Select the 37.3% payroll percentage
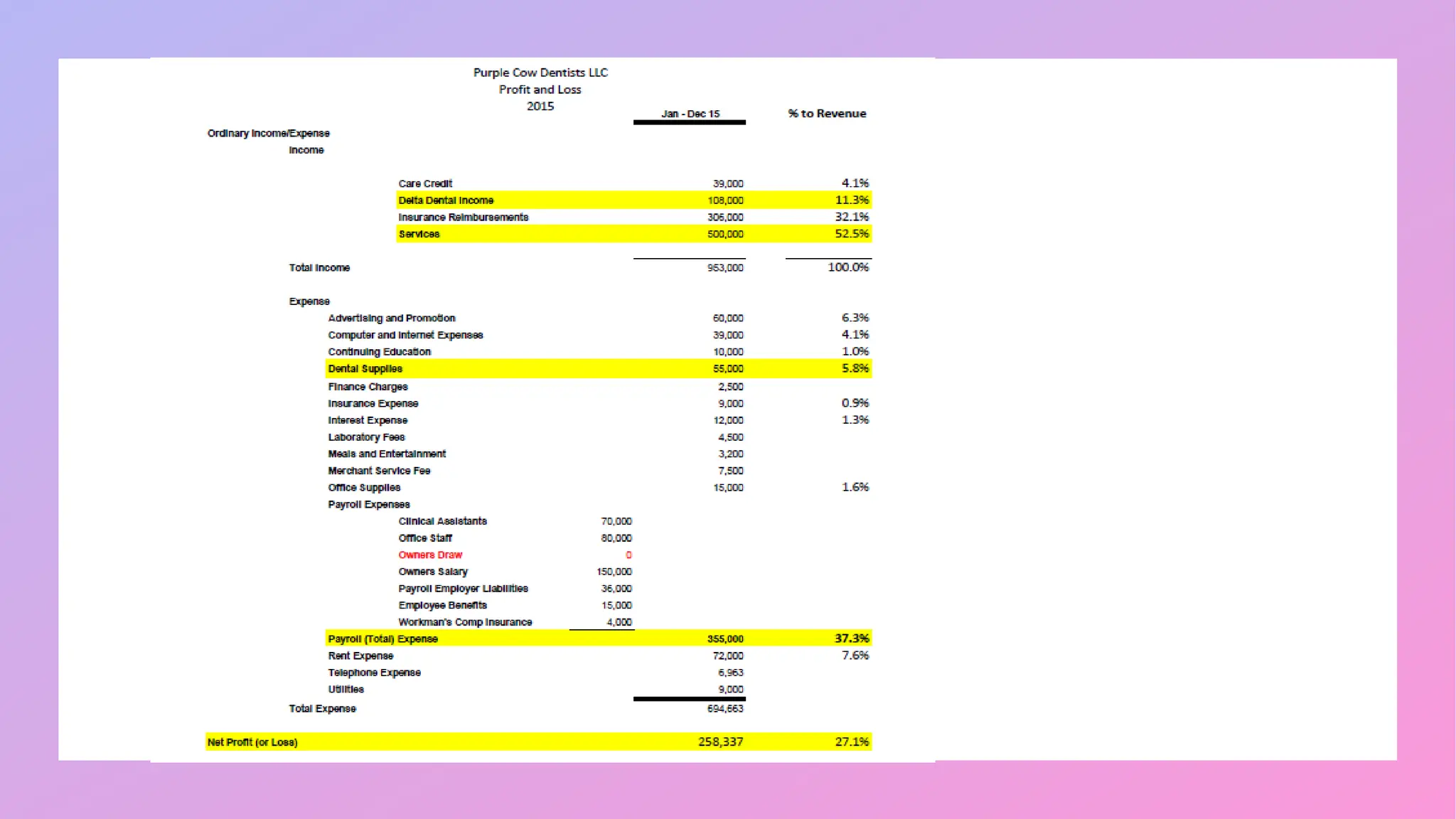Screen dimensions: 1456x819 click(x=852, y=638)
